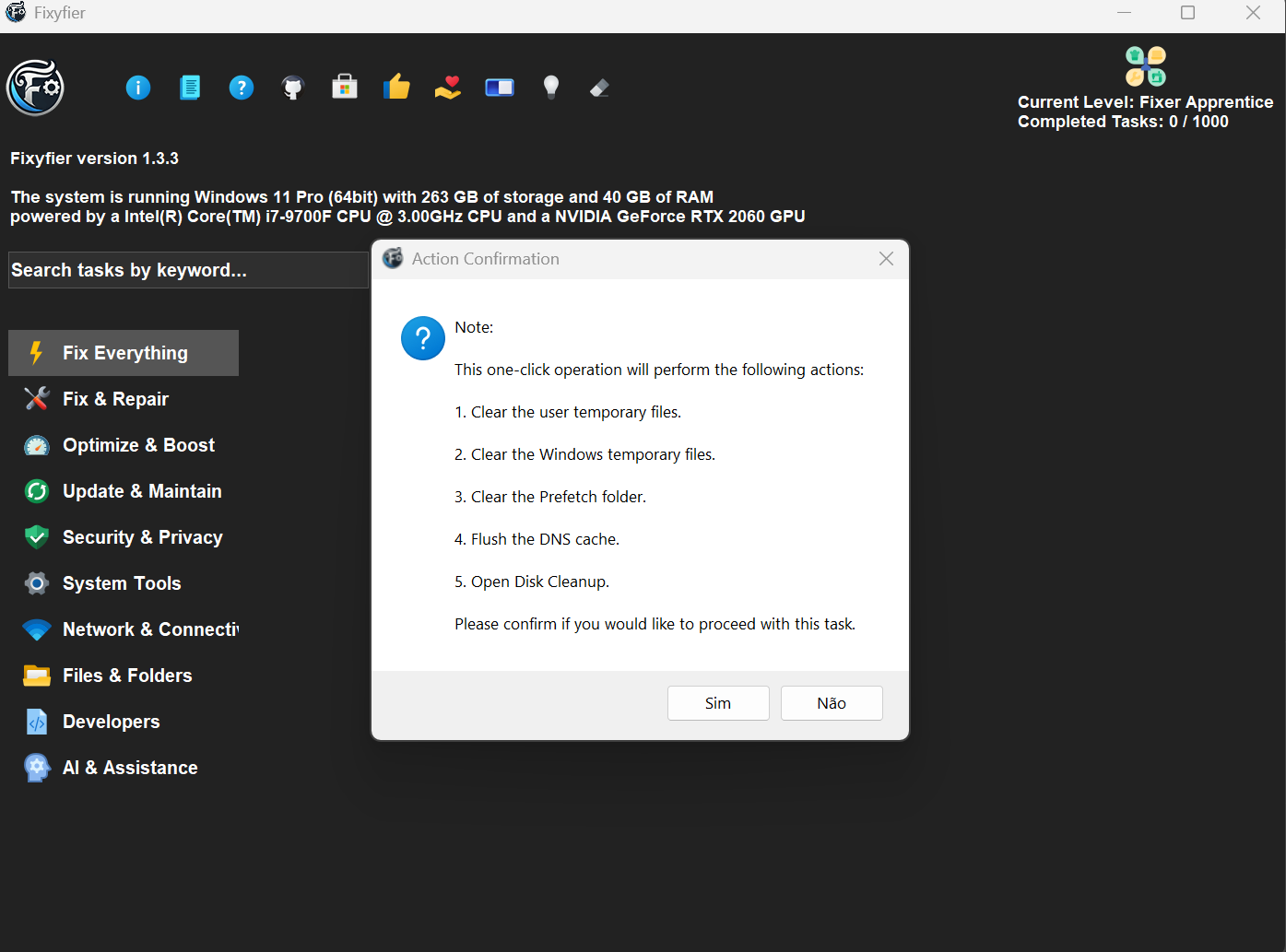This screenshot has height=952, width=1286.
Task: Click the light bulb icon
Action: [551, 88]
